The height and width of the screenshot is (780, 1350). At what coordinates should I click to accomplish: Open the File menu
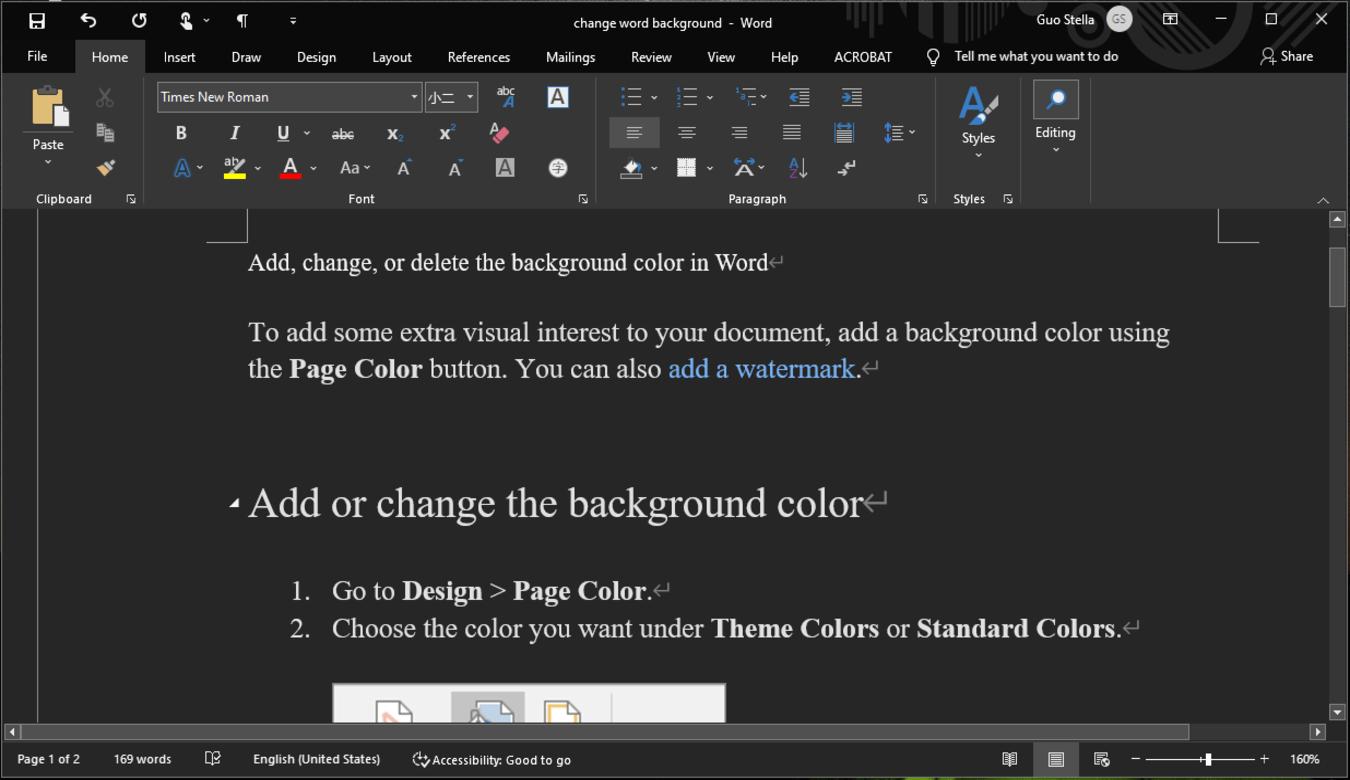click(x=37, y=57)
